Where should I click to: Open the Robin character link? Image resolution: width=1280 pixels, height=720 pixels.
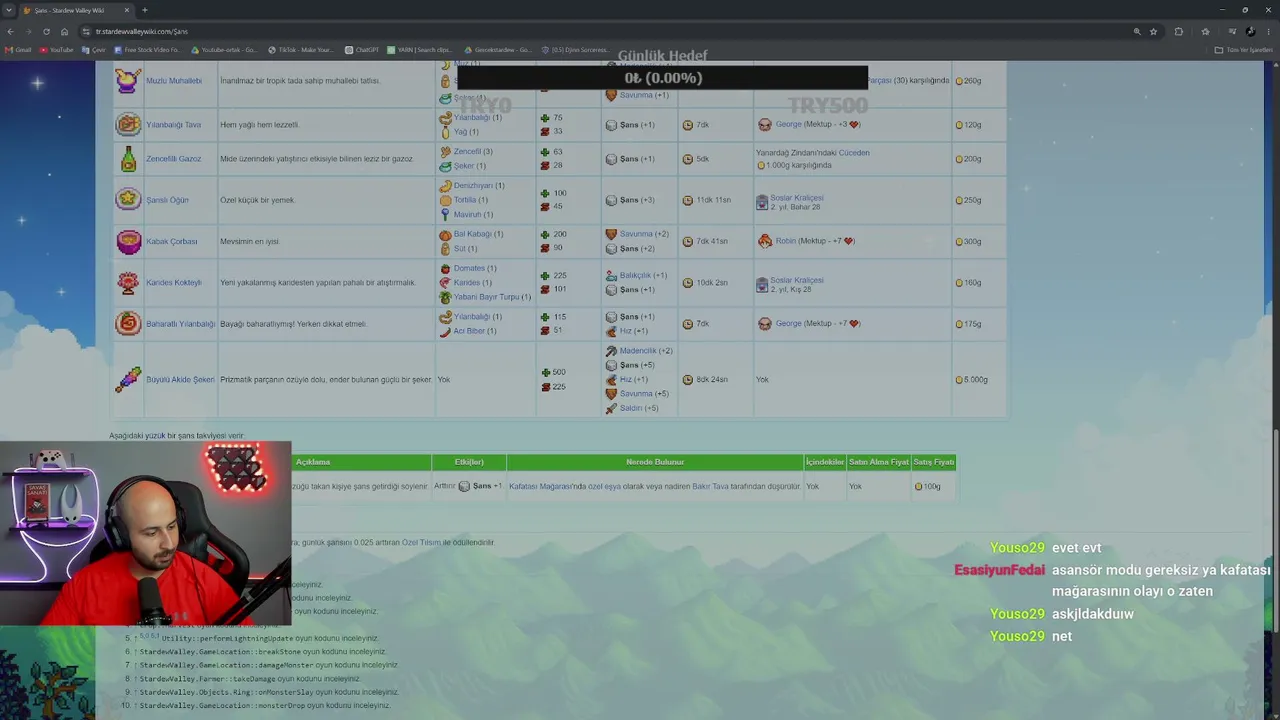tap(785, 241)
